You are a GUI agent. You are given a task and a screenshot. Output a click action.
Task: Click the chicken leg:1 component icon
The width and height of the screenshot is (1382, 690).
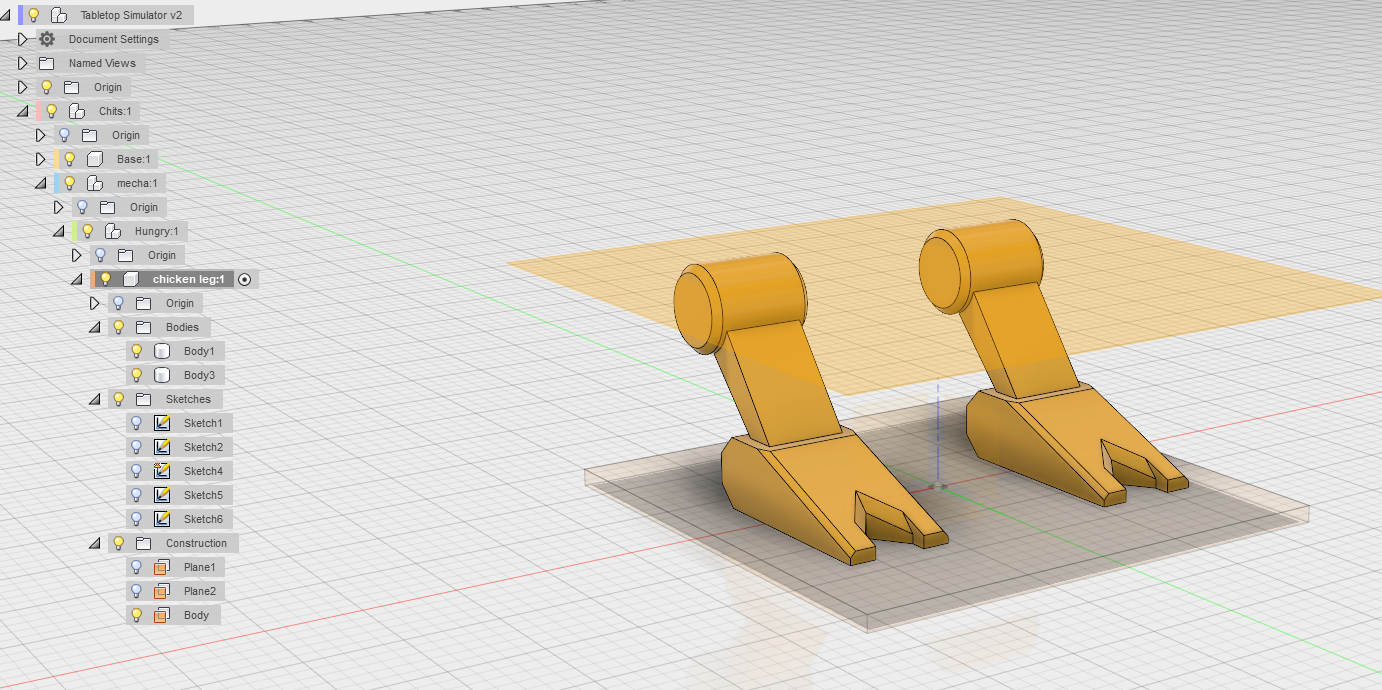point(131,279)
